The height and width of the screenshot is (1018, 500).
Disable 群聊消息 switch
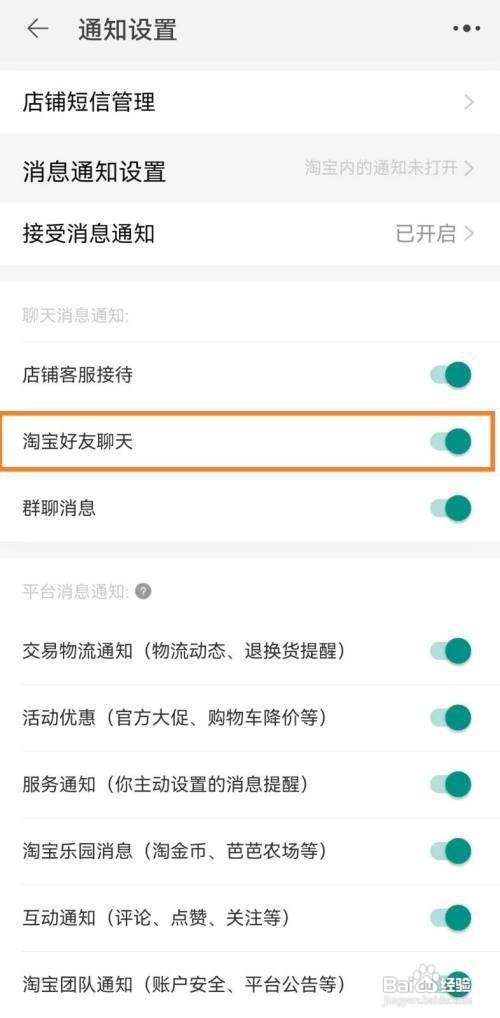tap(451, 508)
